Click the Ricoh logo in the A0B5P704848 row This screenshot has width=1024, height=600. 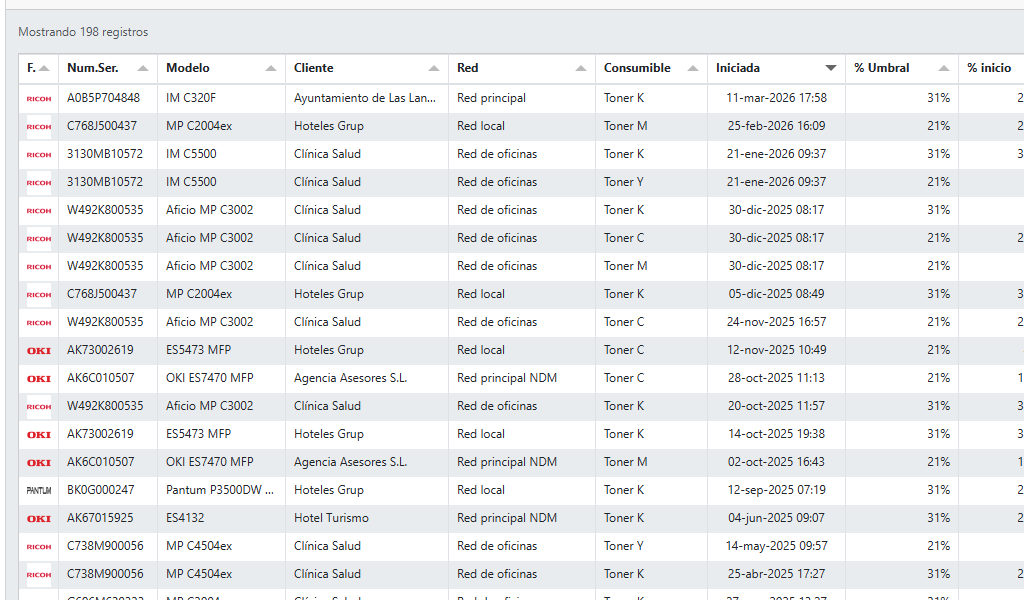click(x=39, y=99)
